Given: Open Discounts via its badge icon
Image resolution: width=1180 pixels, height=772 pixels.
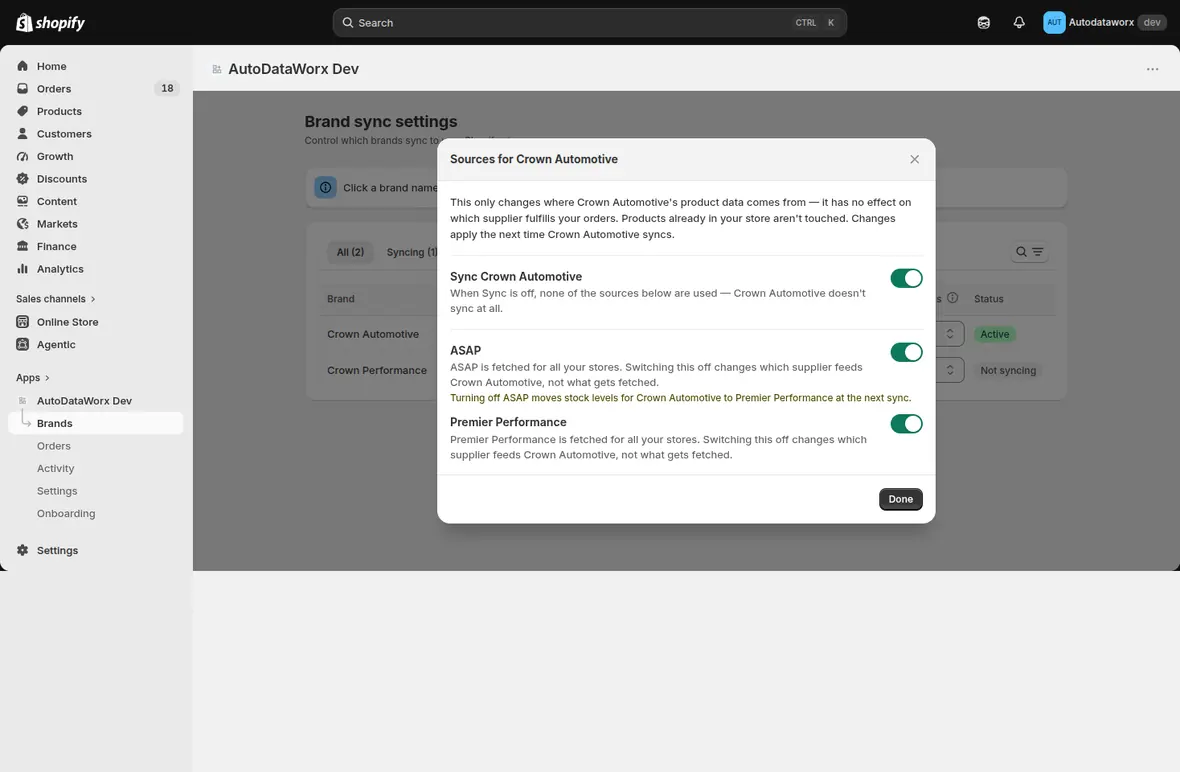Looking at the screenshot, I should (23, 179).
